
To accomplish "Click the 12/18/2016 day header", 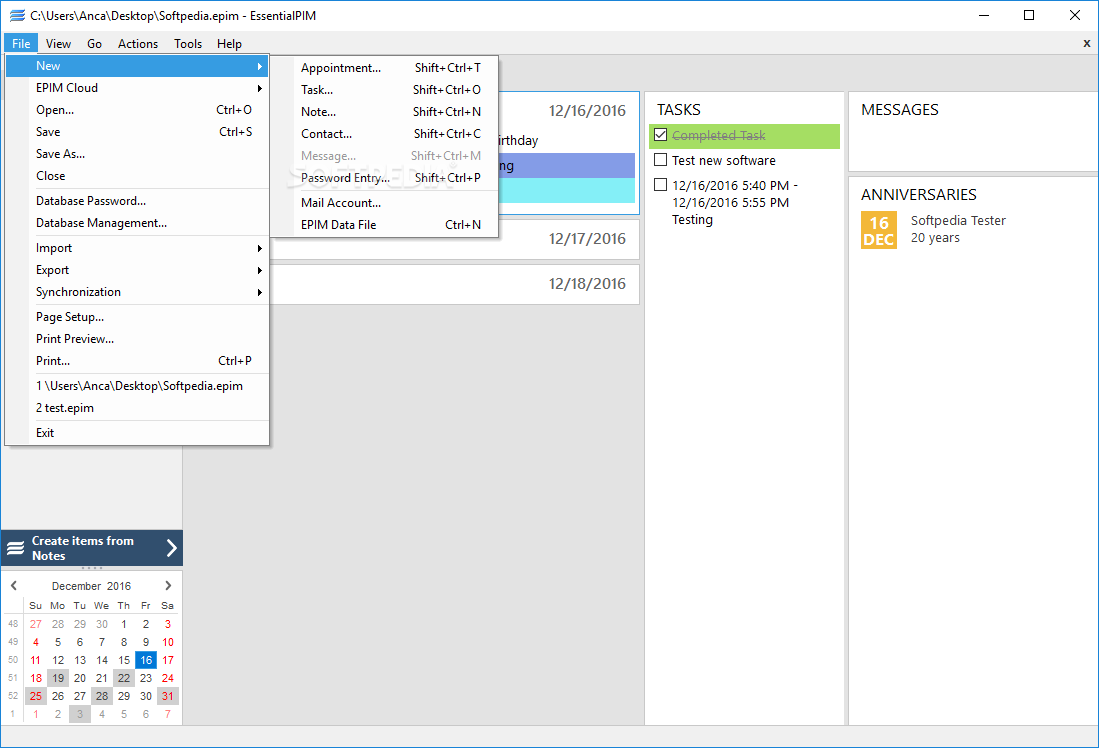I will pyautogui.click(x=587, y=284).
